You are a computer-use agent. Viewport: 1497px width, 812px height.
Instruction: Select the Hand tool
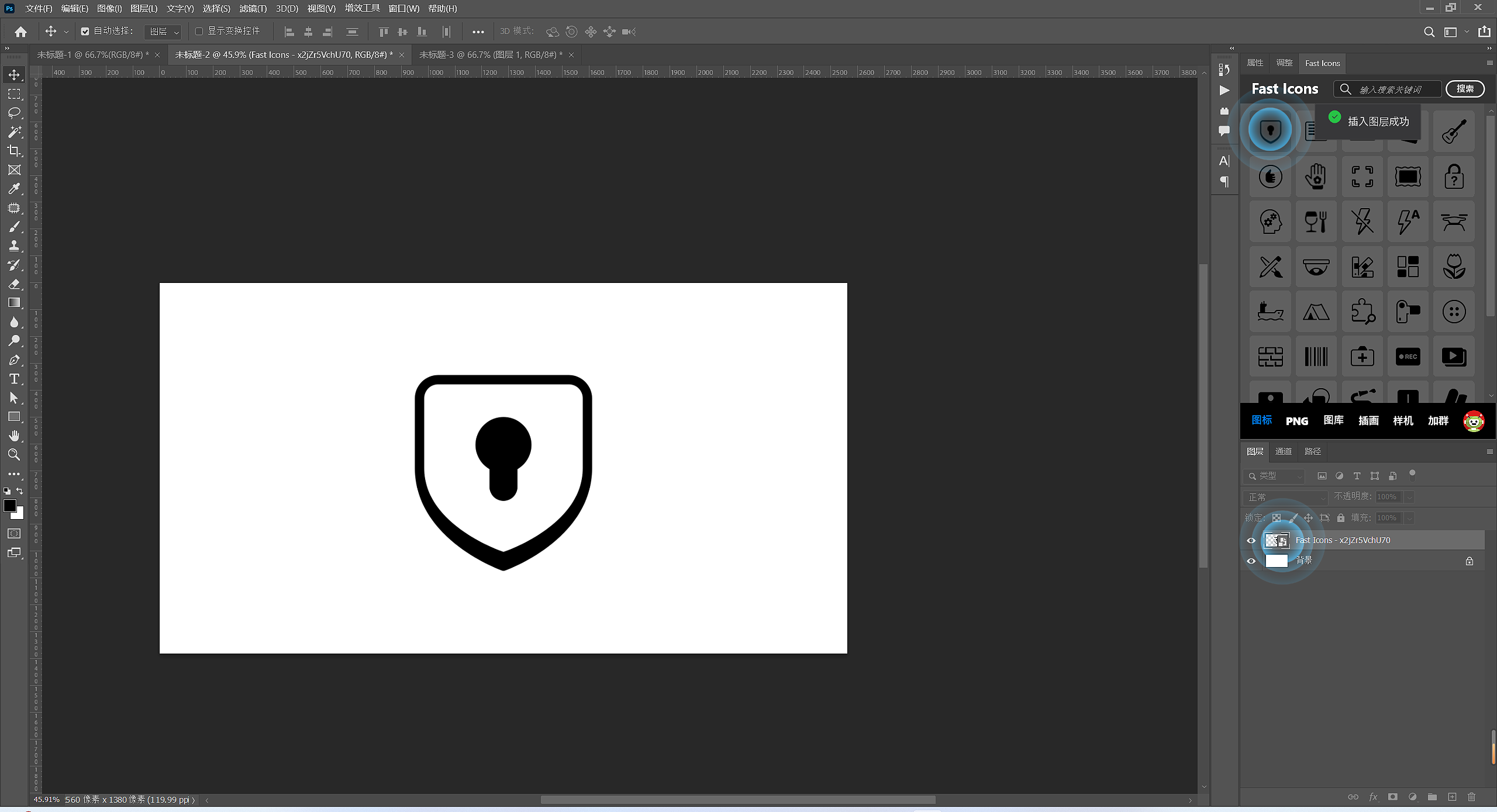click(x=15, y=436)
